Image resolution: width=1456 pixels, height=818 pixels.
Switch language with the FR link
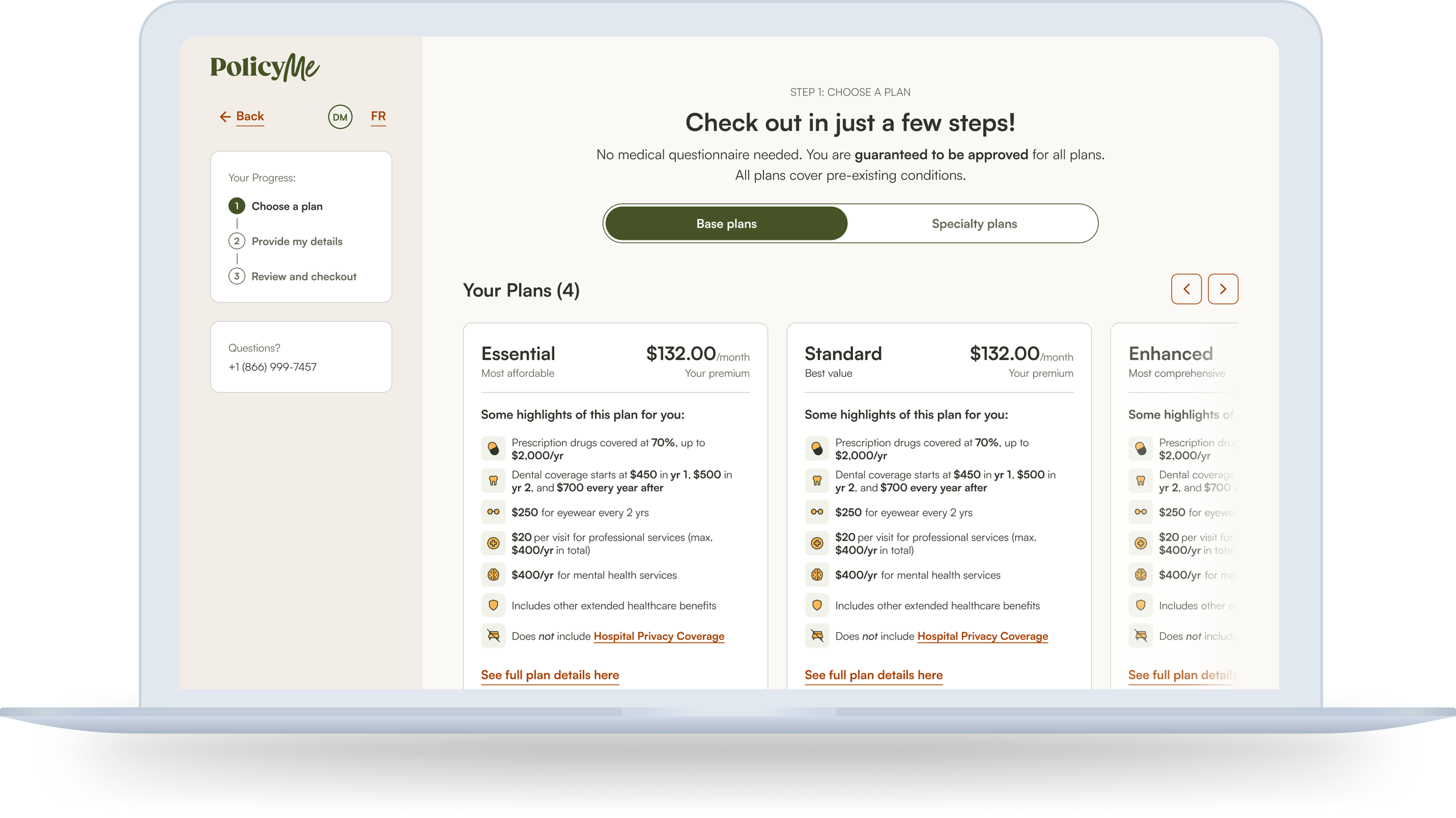point(378,116)
